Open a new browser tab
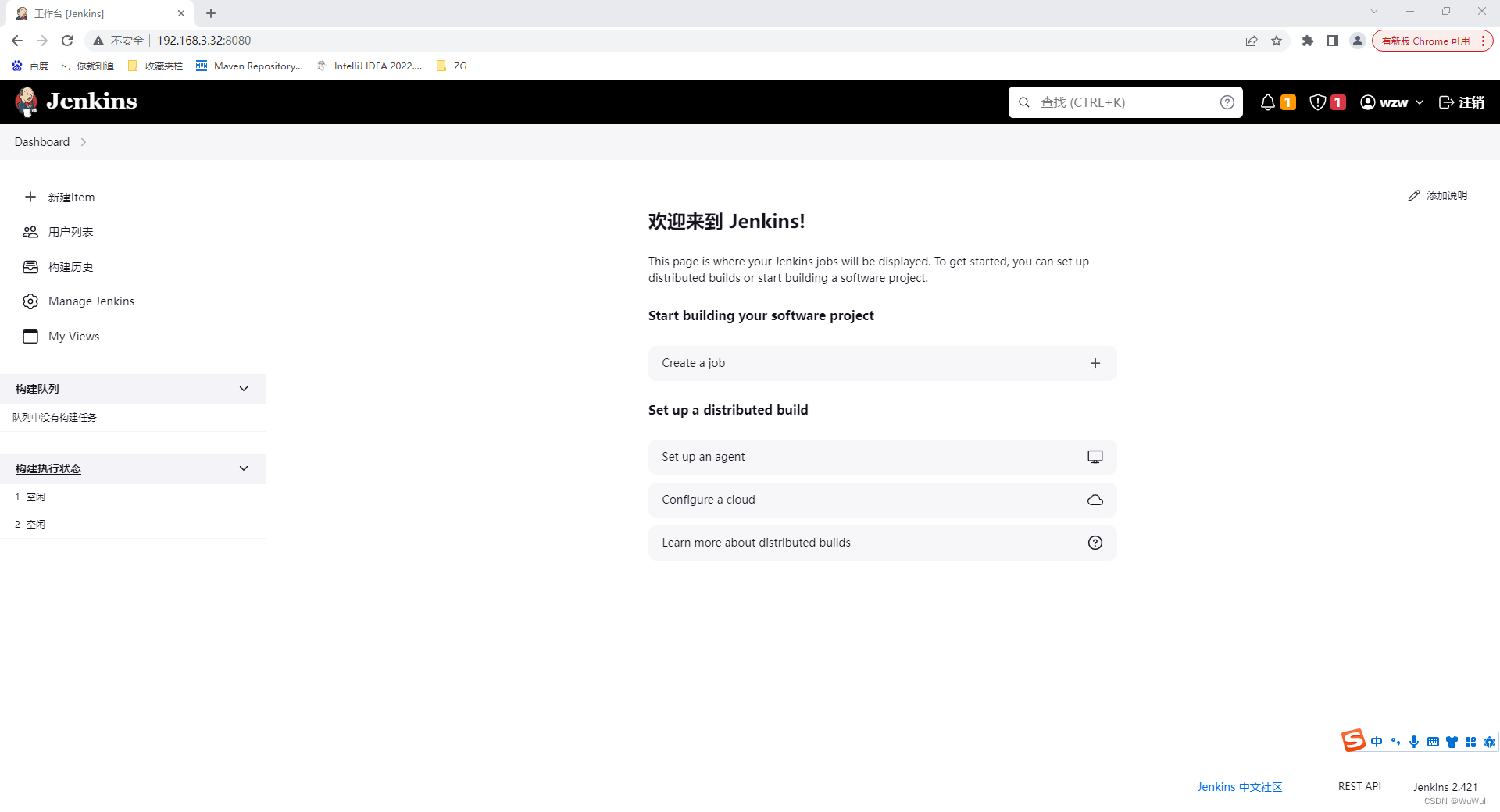 (211, 13)
